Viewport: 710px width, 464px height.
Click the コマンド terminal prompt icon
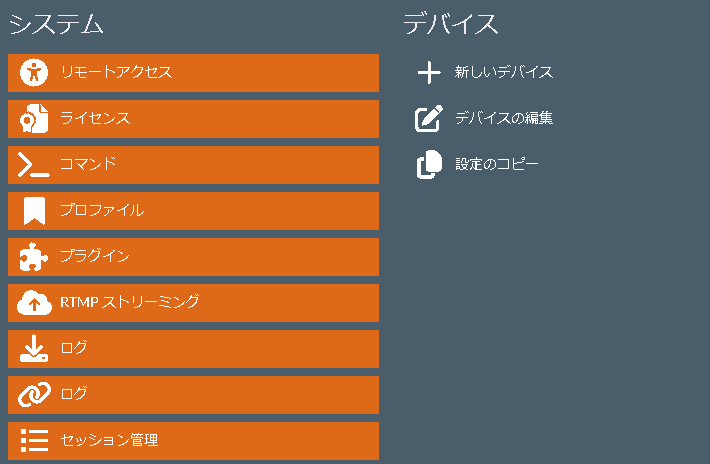pos(34,164)
